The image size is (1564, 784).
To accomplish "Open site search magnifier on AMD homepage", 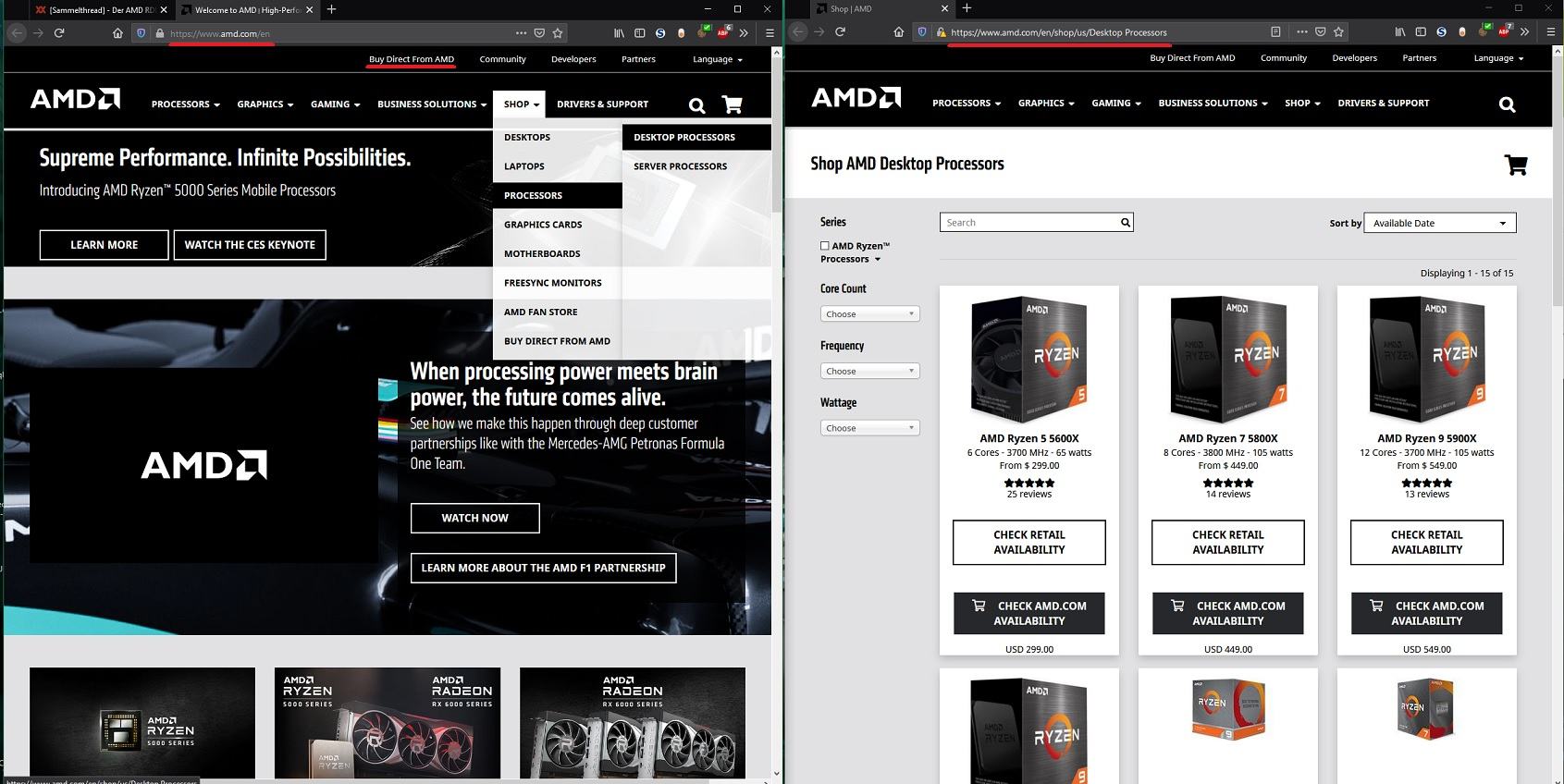I will [x=697, y=105].
